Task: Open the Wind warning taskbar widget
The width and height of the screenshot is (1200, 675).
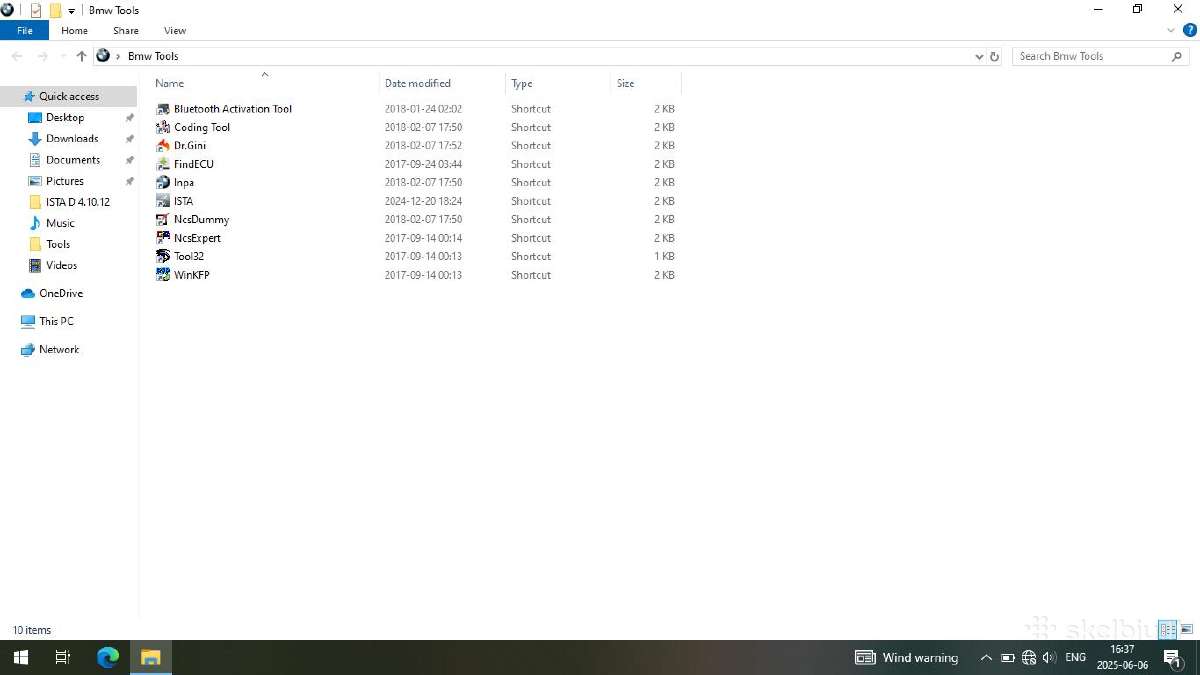Action: [x=907, y=657]
